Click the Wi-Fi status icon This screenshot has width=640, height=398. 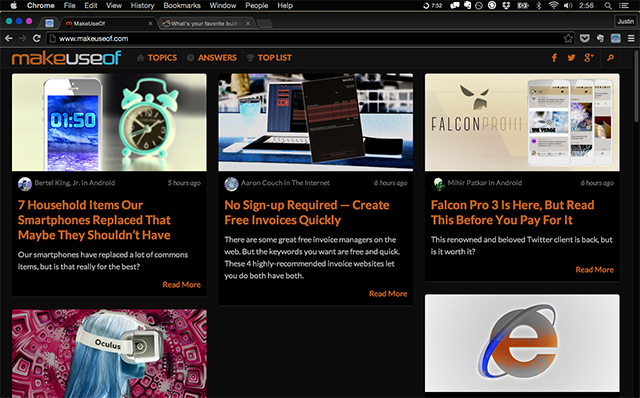coord(553,6)
